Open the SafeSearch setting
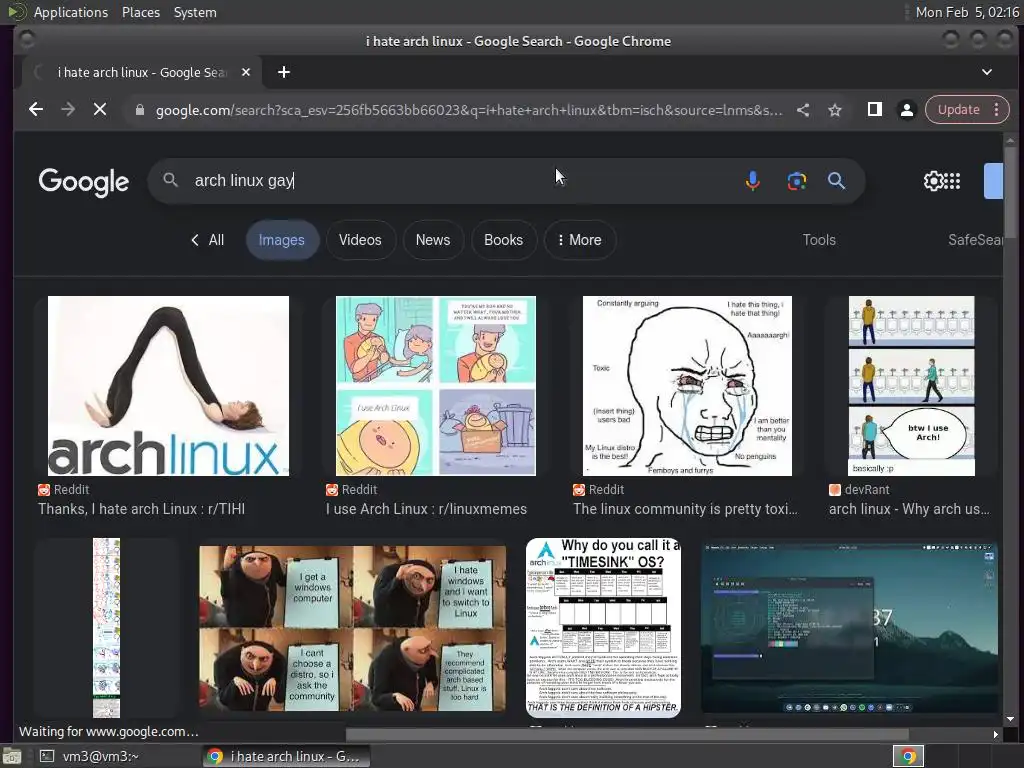Viewport: 1024px width, 768px height. tap(975, 240)
